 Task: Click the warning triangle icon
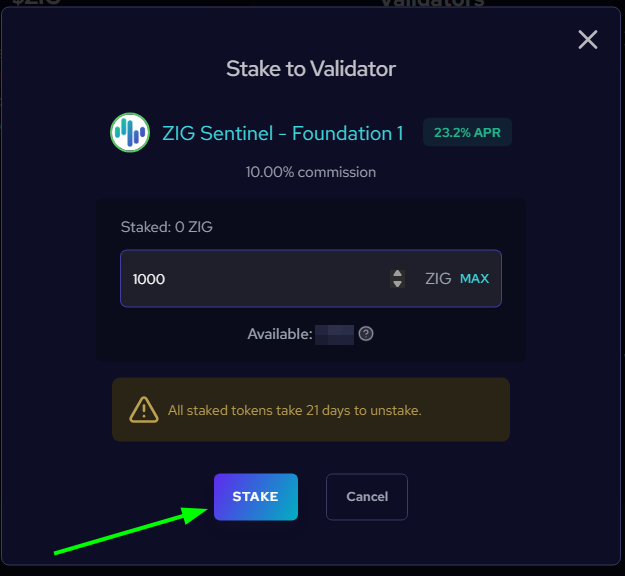(144, 410)
